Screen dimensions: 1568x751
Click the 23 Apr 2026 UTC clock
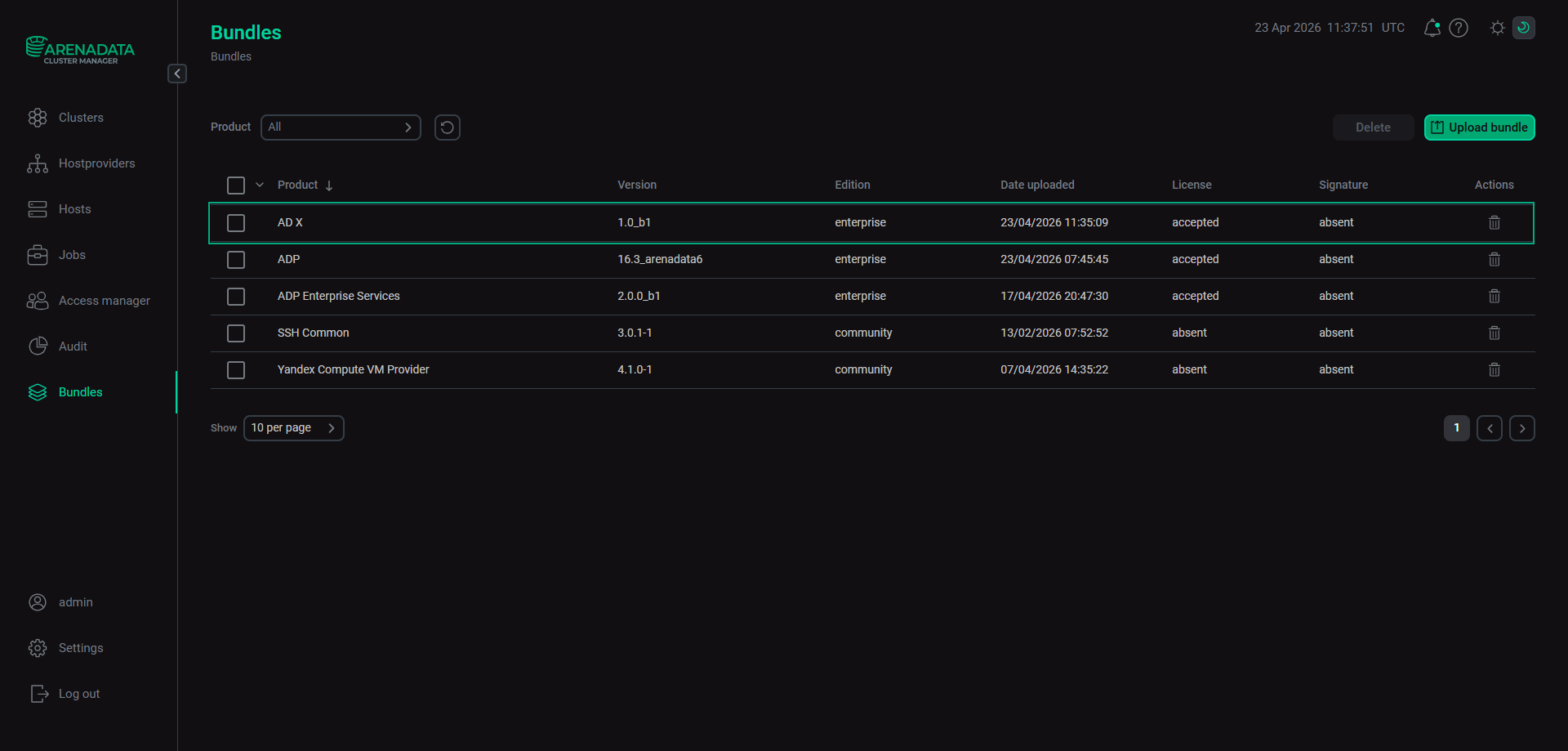point(1330,28)
